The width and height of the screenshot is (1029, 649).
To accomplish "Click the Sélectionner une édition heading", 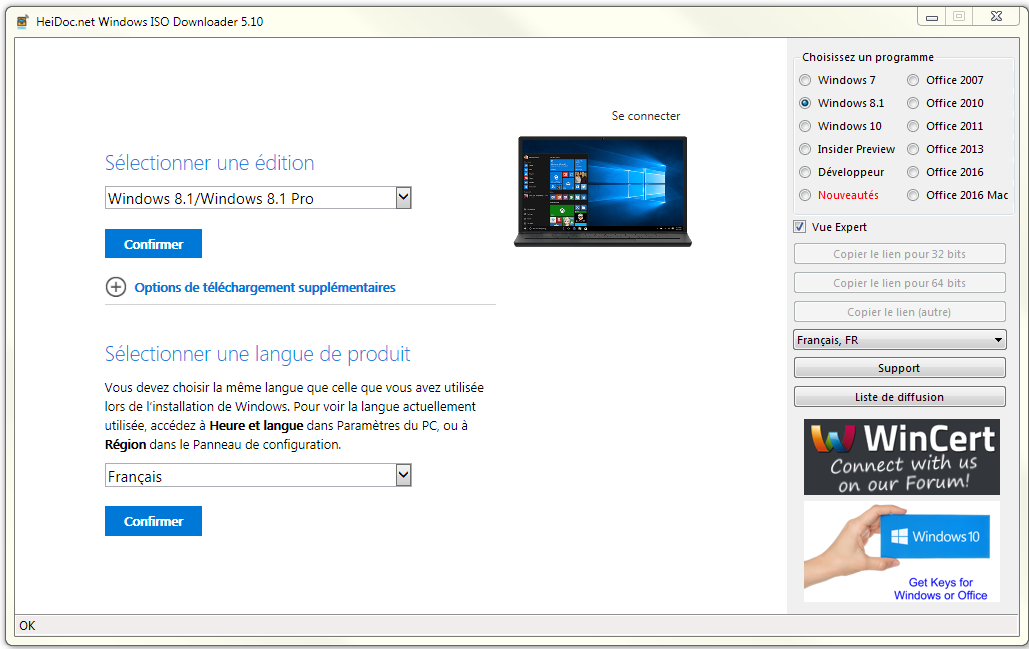I will (209, 163).
